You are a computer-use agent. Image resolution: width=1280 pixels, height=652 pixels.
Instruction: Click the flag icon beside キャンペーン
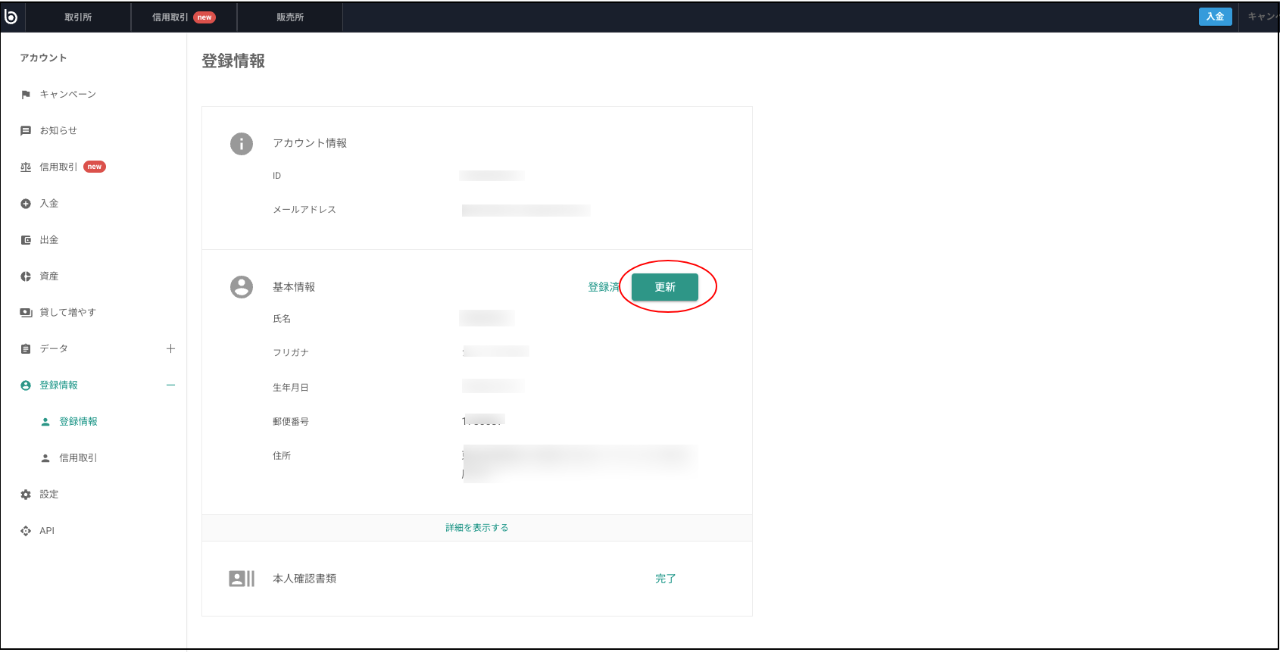(26, 94)
